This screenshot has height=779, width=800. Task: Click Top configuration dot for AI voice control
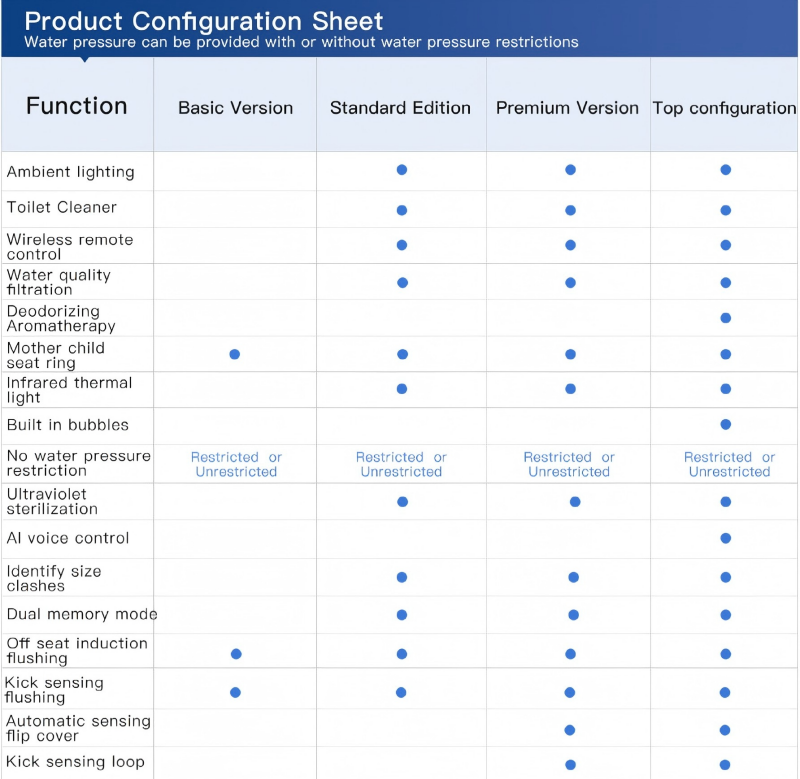pos(726,538)
